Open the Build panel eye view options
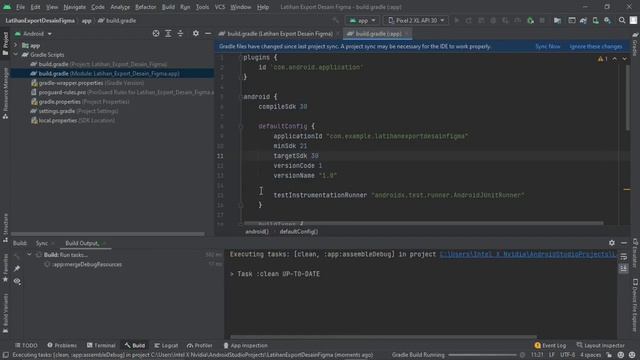Screen dimensions: 640x360 17,281
